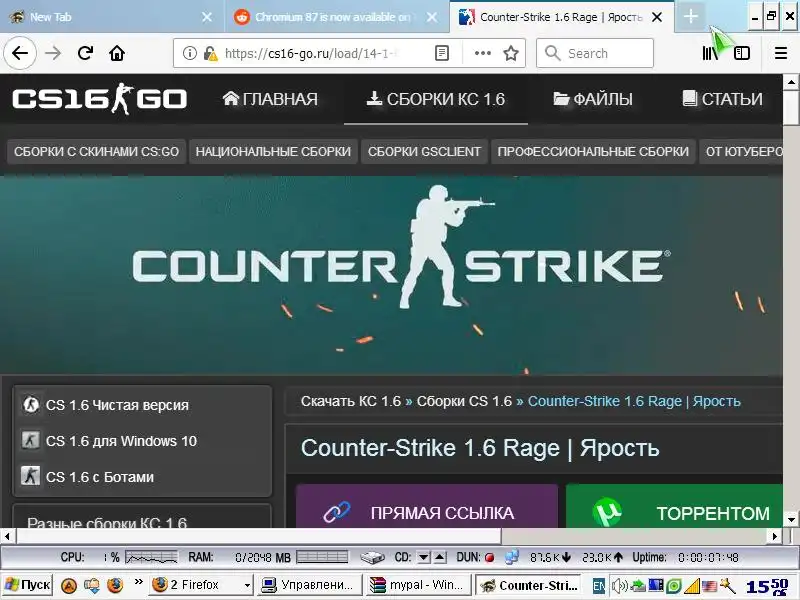The image size is (800, 600).
Task: Open the browser home page
Action: click(117, 53)
